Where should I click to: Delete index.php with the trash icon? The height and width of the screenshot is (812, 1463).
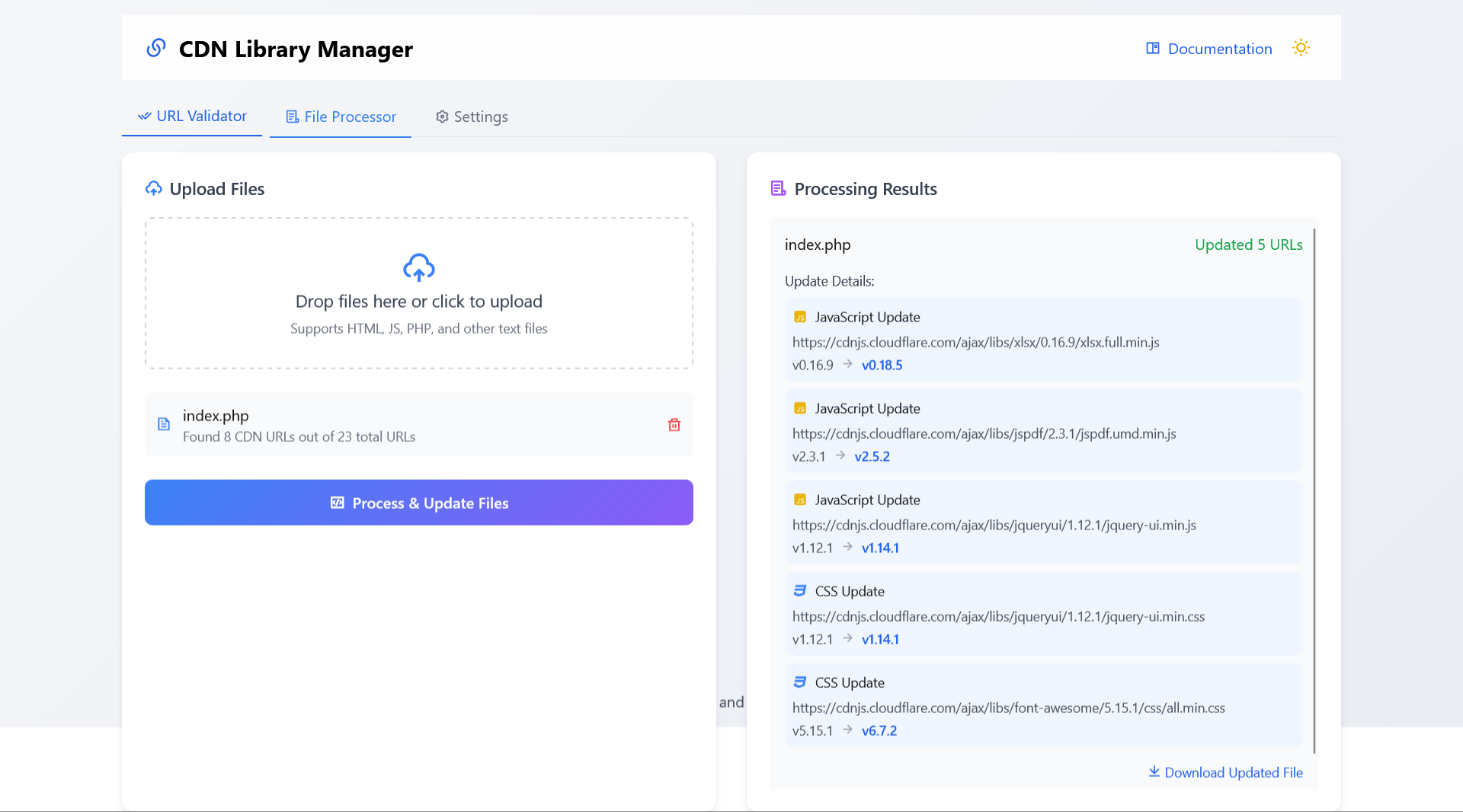click(x=674, y=425)
